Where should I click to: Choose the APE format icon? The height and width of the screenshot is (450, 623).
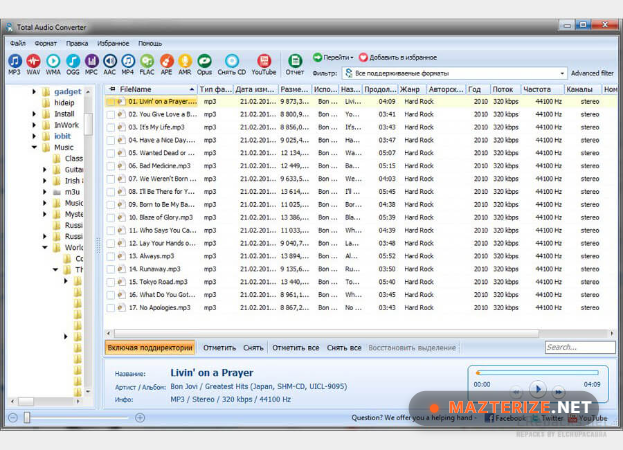pyautogui.click(x=166, y=64)
